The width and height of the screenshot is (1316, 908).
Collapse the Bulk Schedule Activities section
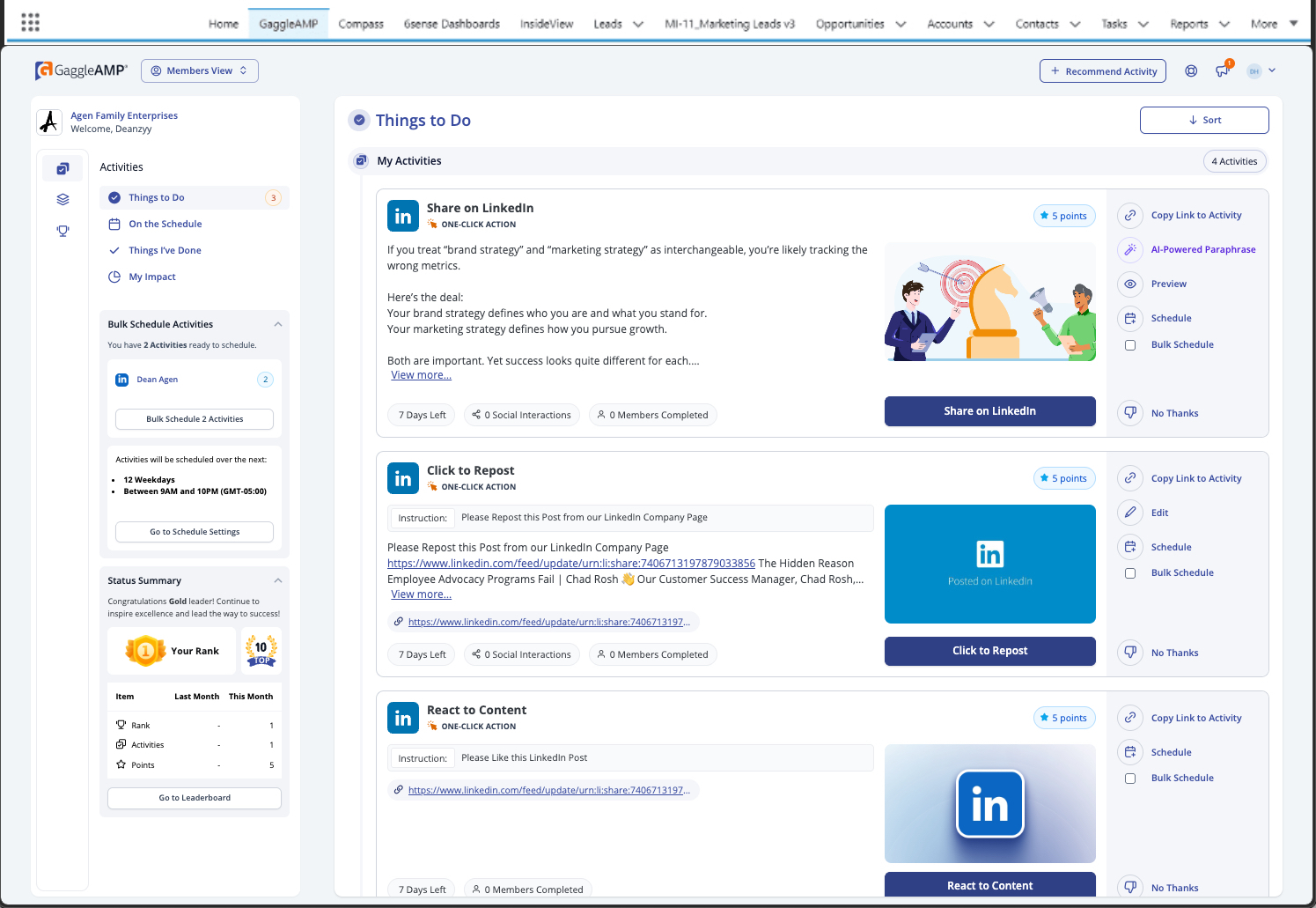[278, 324]
